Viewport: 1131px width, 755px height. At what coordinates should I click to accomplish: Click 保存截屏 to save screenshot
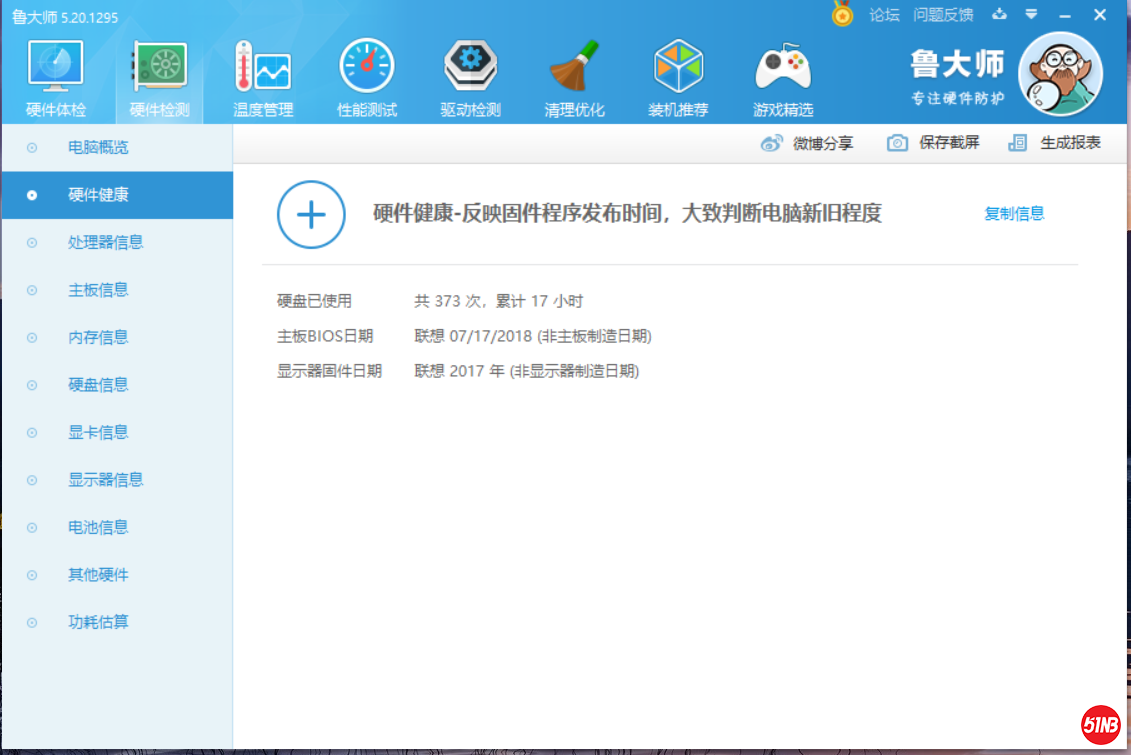click(934, 143)
